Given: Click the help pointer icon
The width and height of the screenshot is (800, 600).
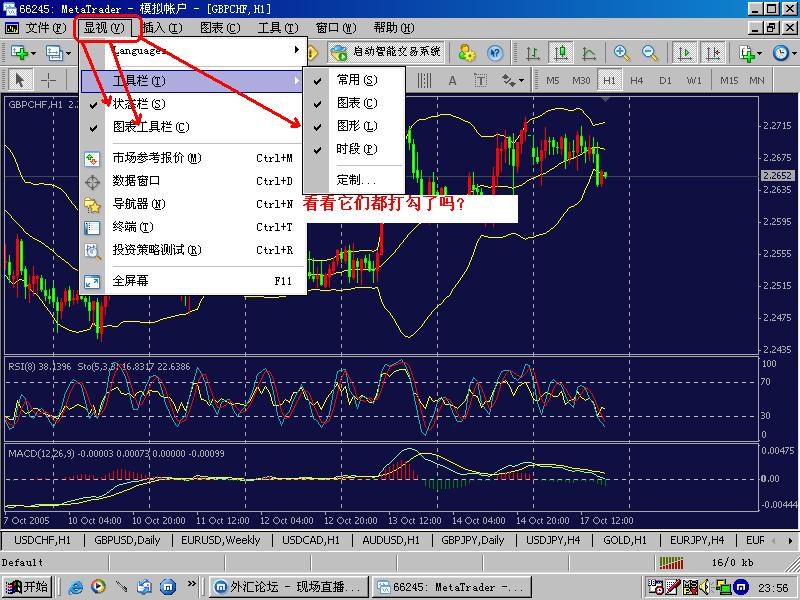Looking at the screenshot, I should tap(494, 53).
